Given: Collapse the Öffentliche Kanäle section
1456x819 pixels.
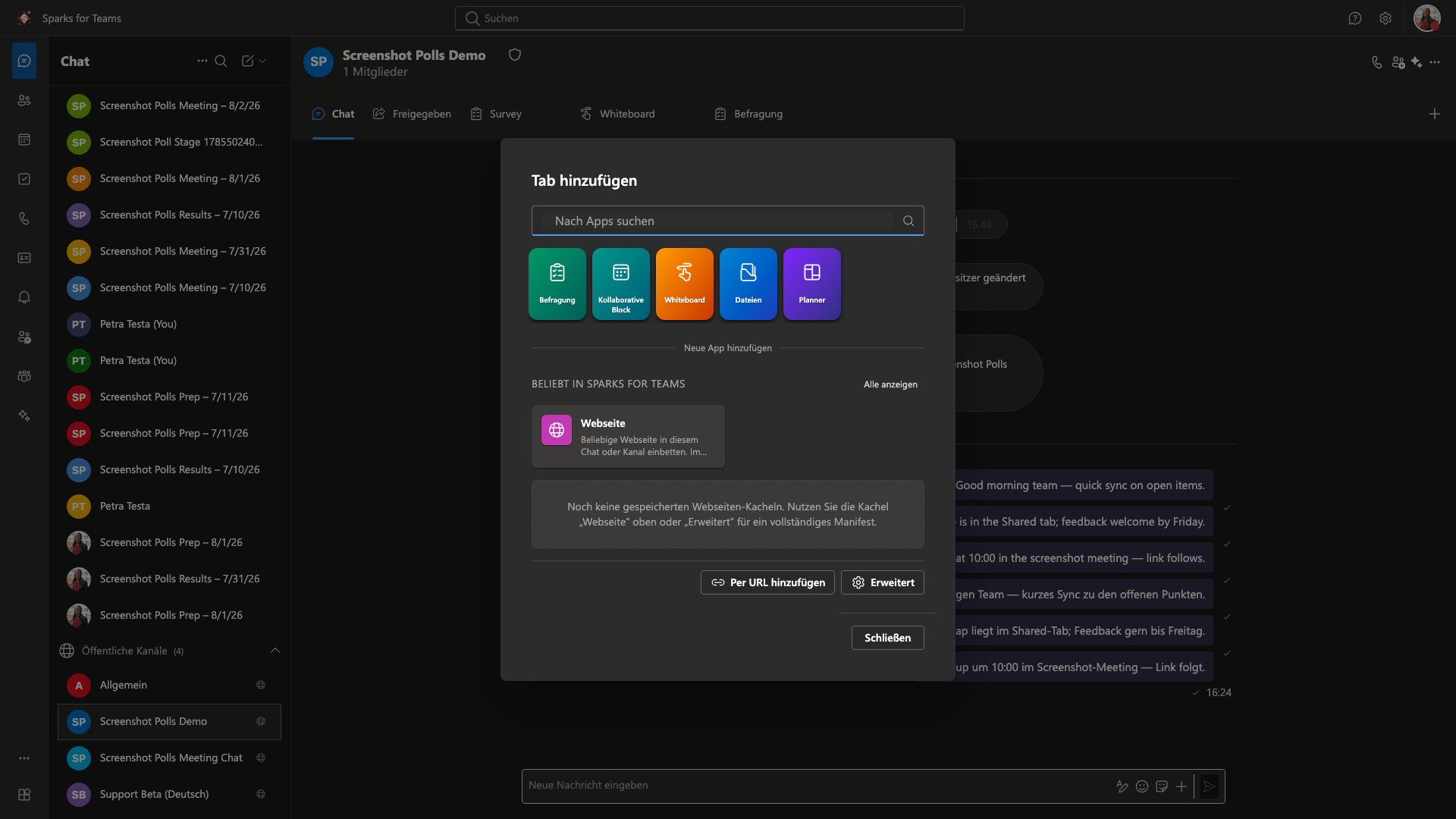Looking at the screenshot, I should 275,650.
